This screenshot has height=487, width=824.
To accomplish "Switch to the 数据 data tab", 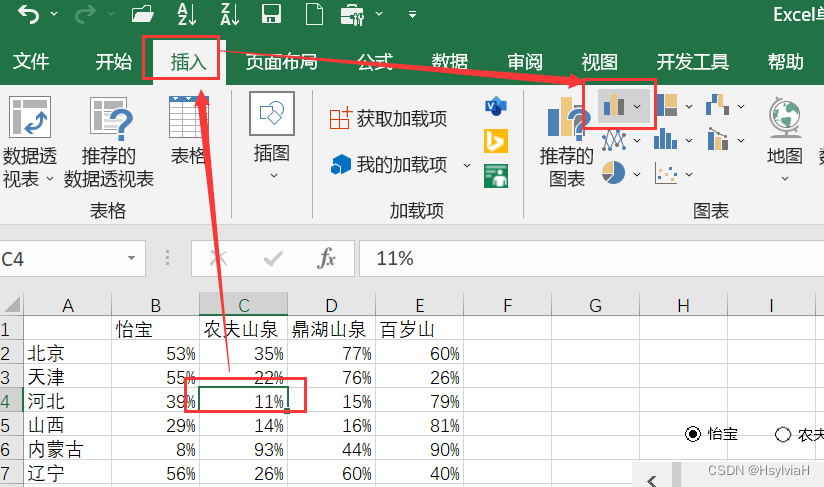I will (x=450, y=61).
